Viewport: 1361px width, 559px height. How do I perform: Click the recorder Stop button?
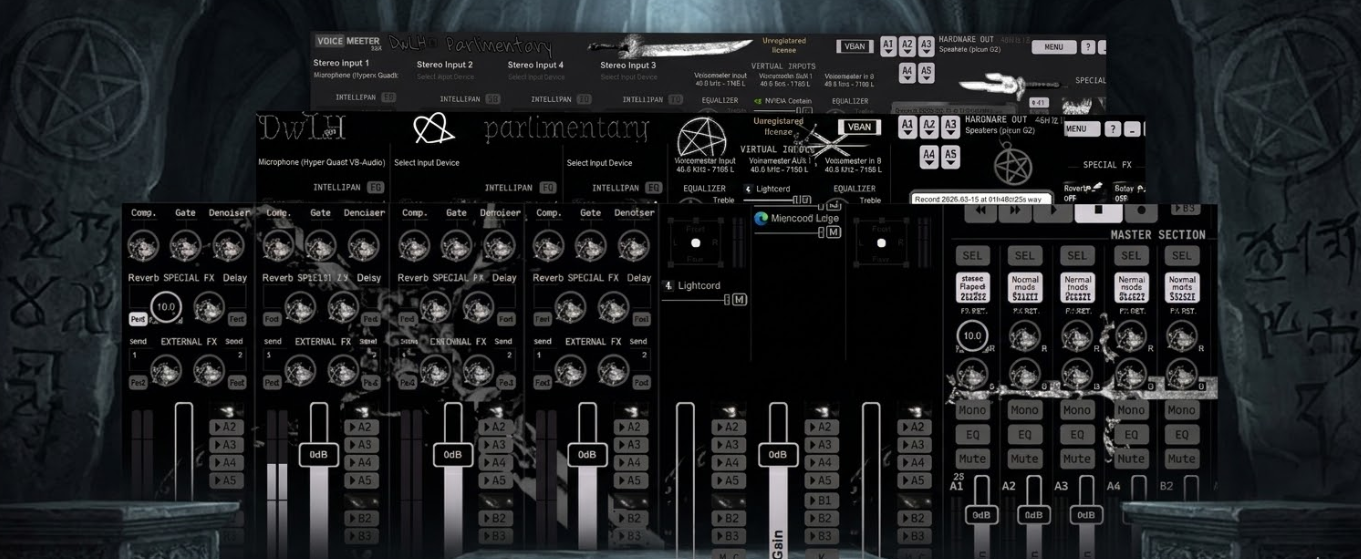point(1098,211)
